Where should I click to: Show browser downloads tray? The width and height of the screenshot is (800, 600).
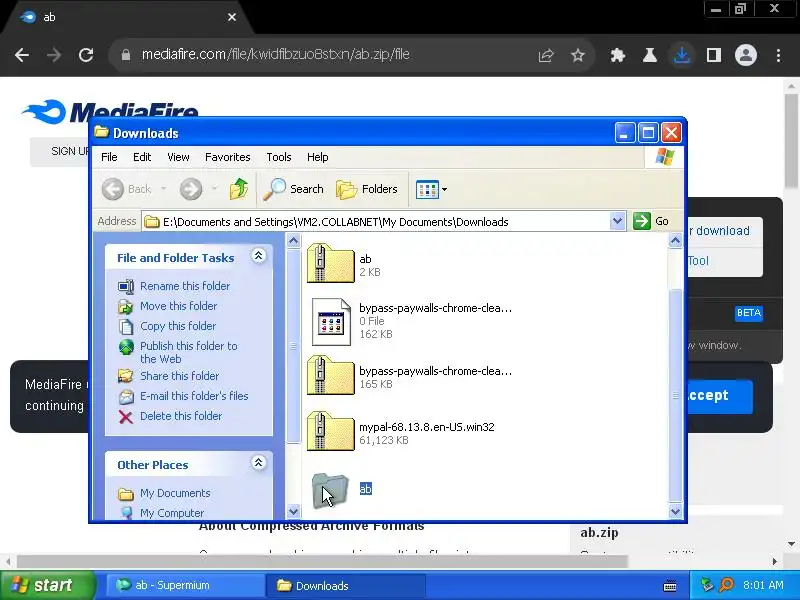click(x=682, y=55)
